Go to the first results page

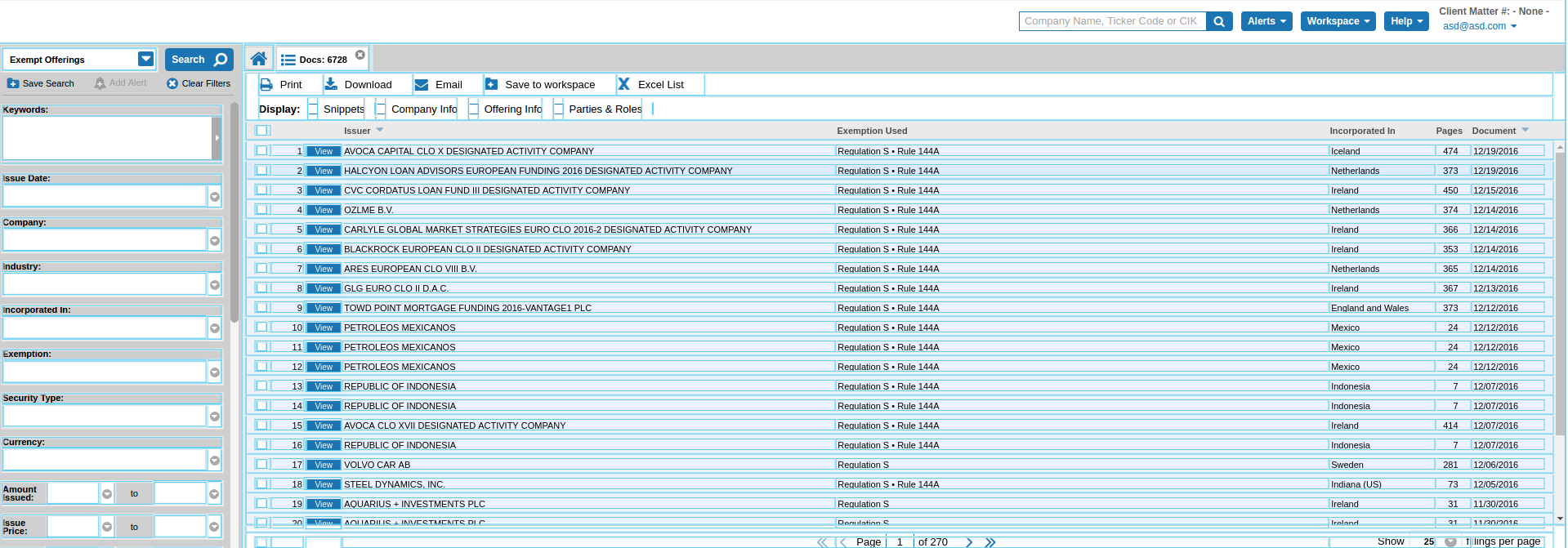tap(822, 542)
